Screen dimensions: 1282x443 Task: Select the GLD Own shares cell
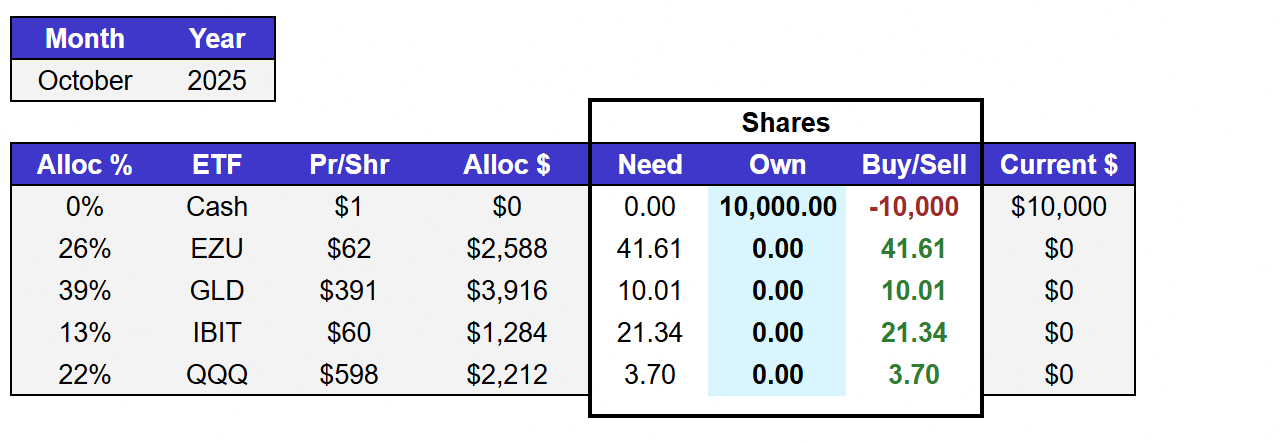coord(777,291)
